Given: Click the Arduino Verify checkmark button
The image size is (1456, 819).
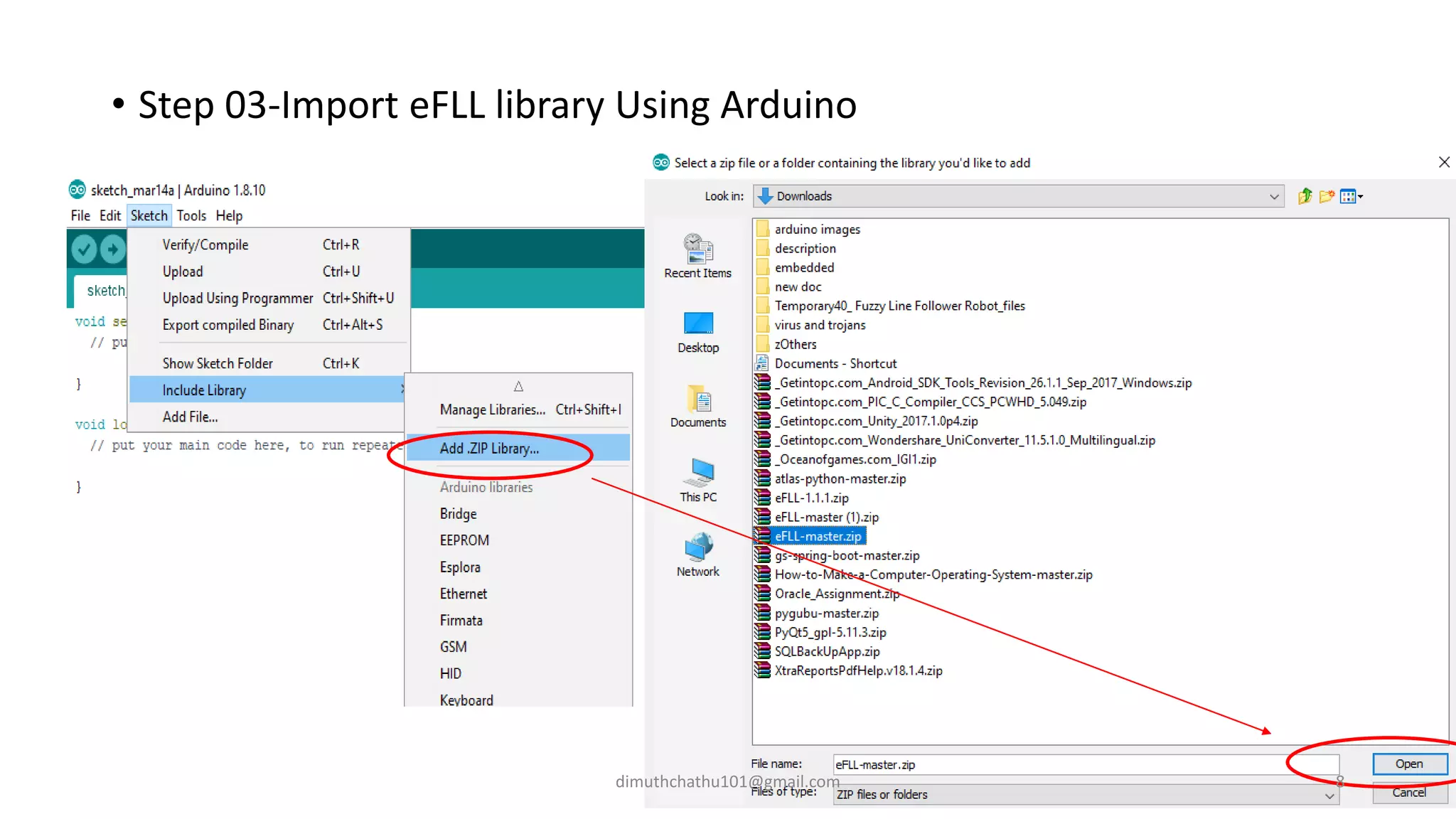Looking at the screenshot, I should tap(84, 249).
